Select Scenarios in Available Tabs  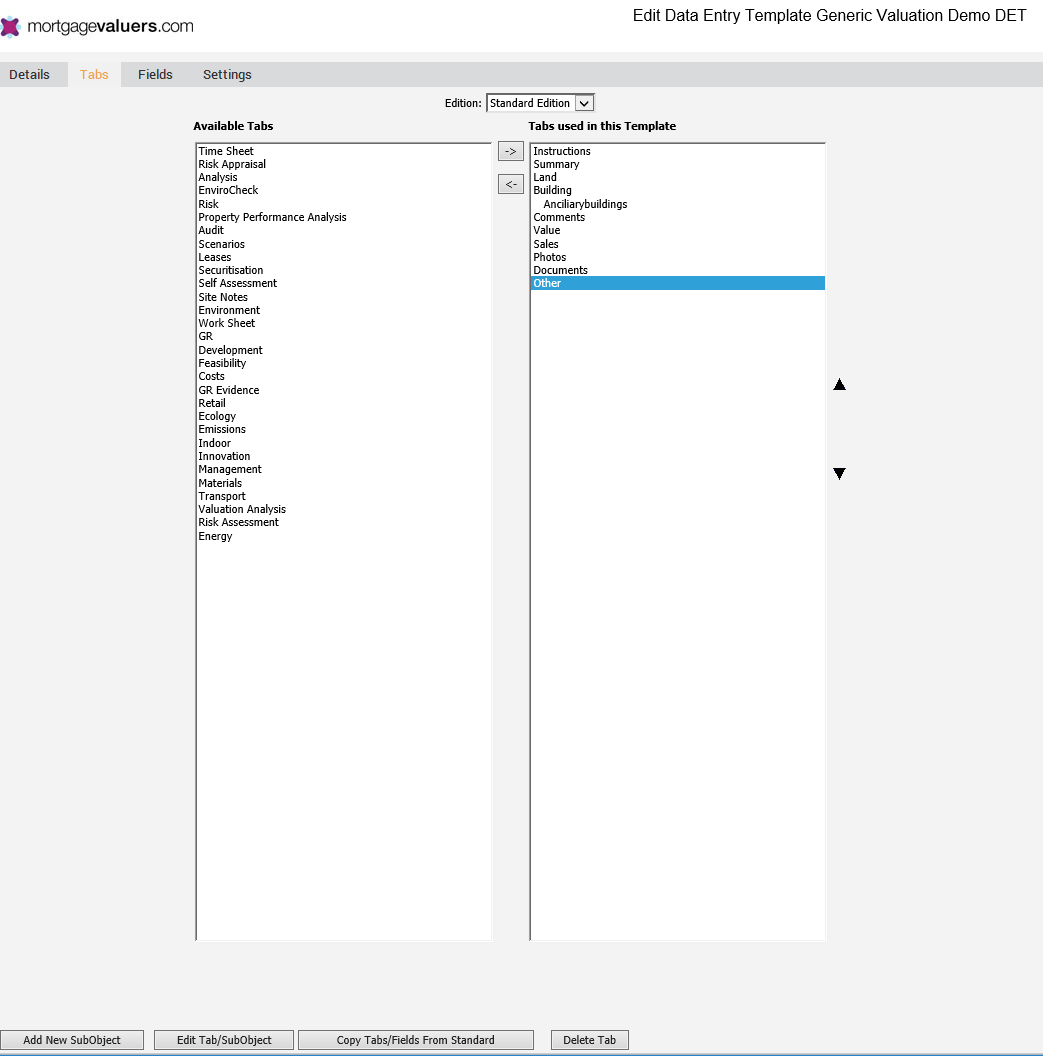coord(343,244)
